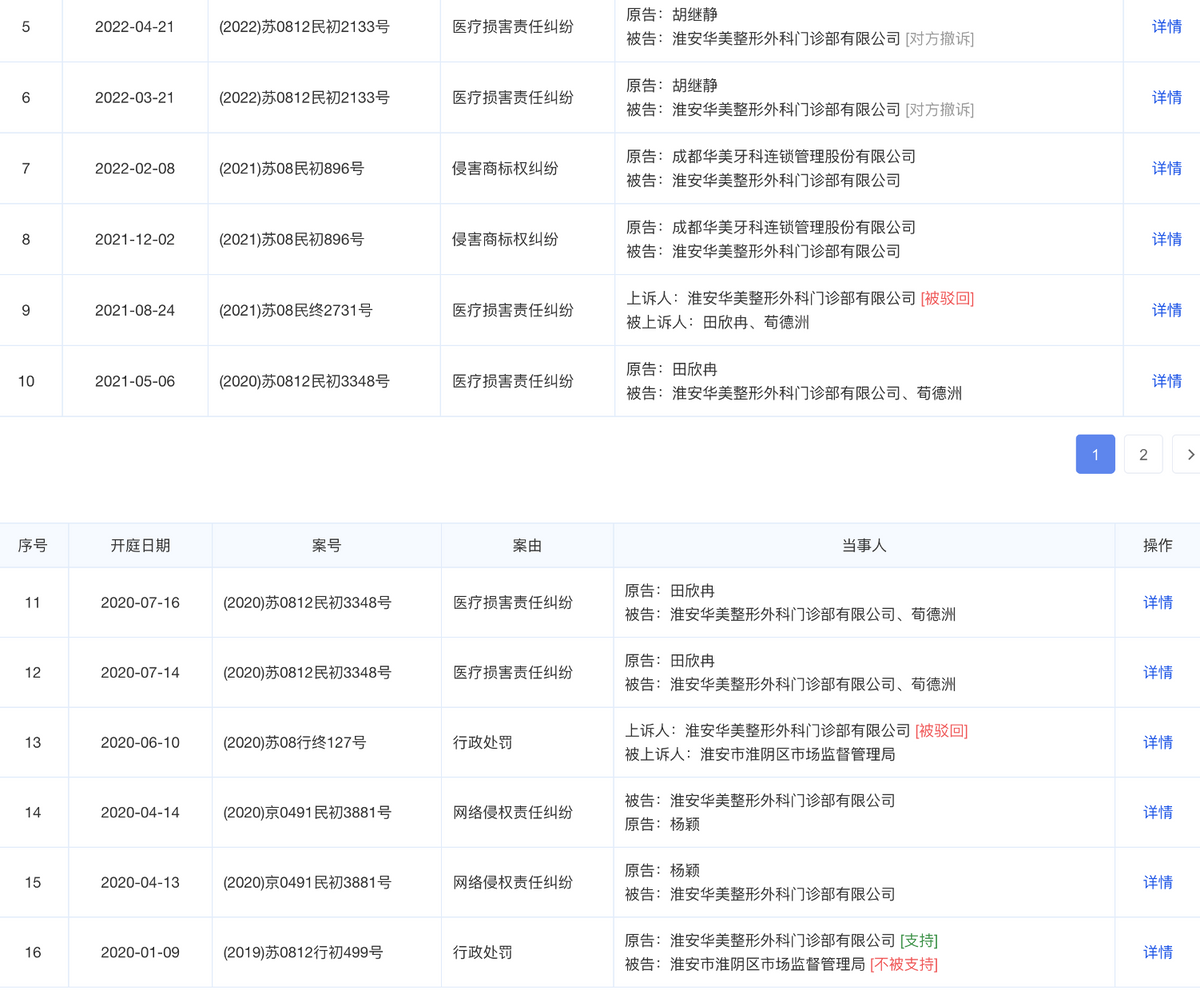Image resolution: width=1200 pixels, height=994 pixels.
Task: Click 成都华美牙科连锁管理股份有限公司 in row 7
Action: point(794,156)
